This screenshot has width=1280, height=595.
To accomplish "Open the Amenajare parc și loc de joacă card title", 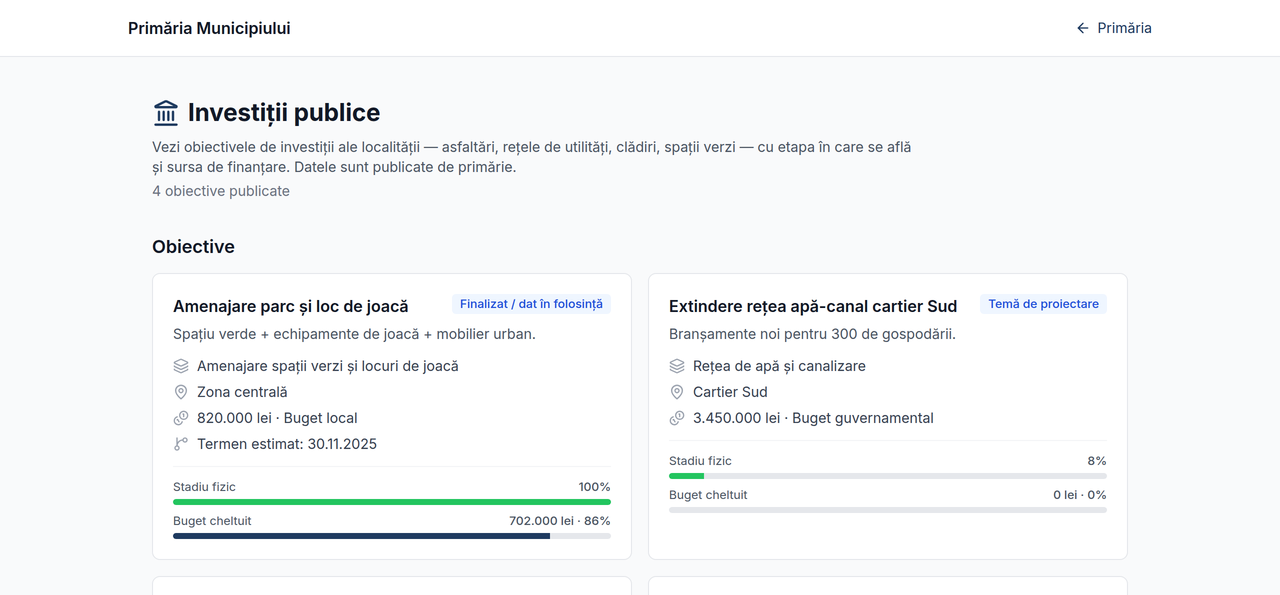I will click(291, 306).
